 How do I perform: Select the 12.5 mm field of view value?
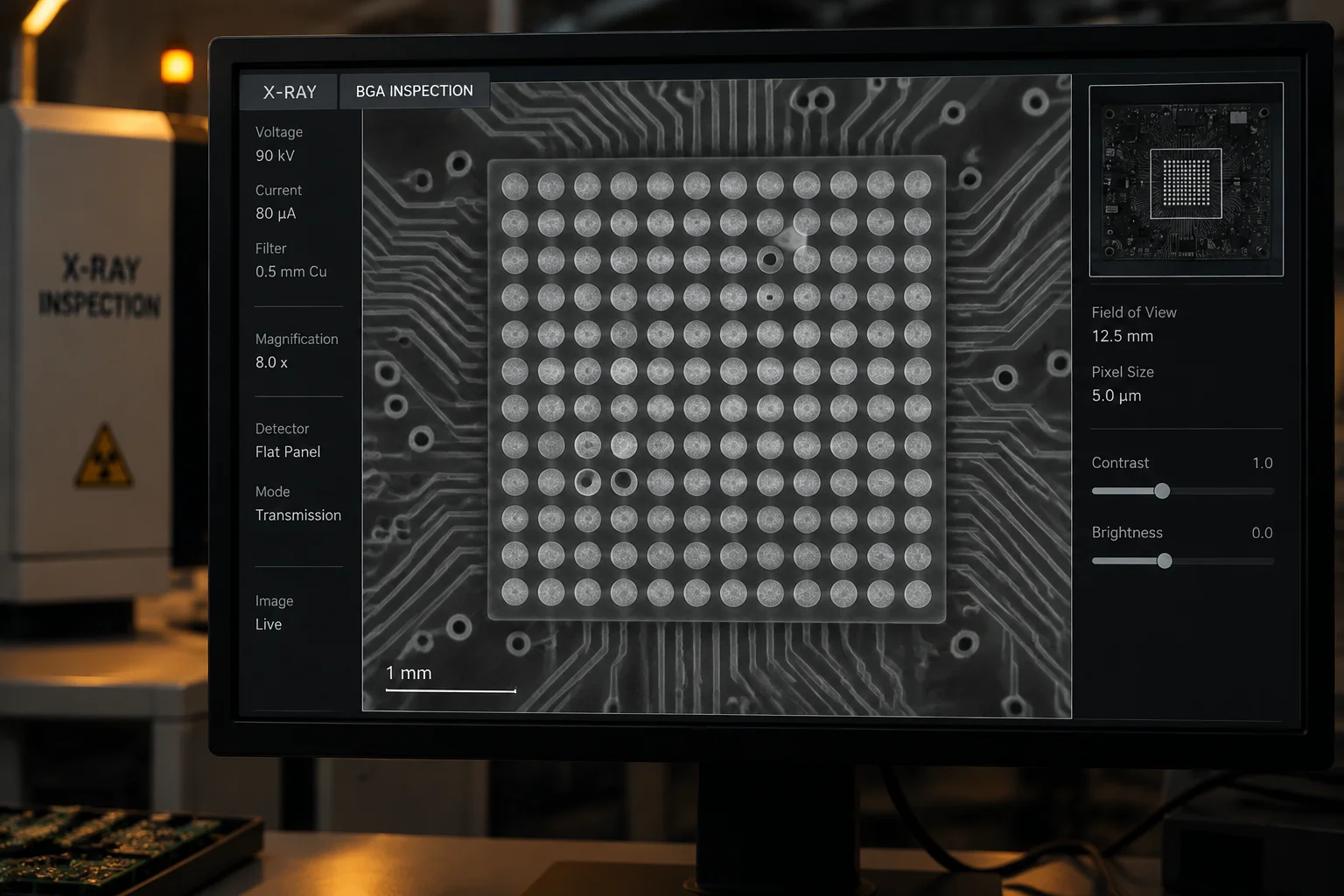click(1123, 336)
